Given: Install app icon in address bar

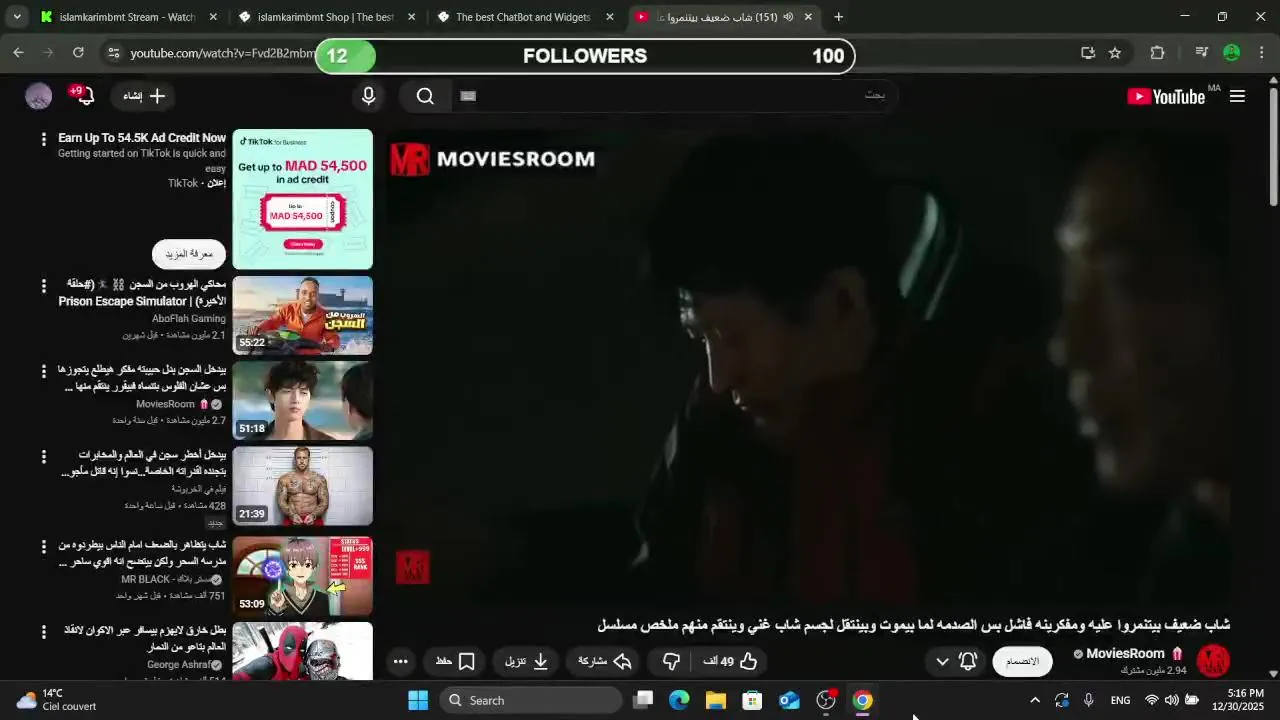Looking at the screenshot, I should tap(1088, 53).
